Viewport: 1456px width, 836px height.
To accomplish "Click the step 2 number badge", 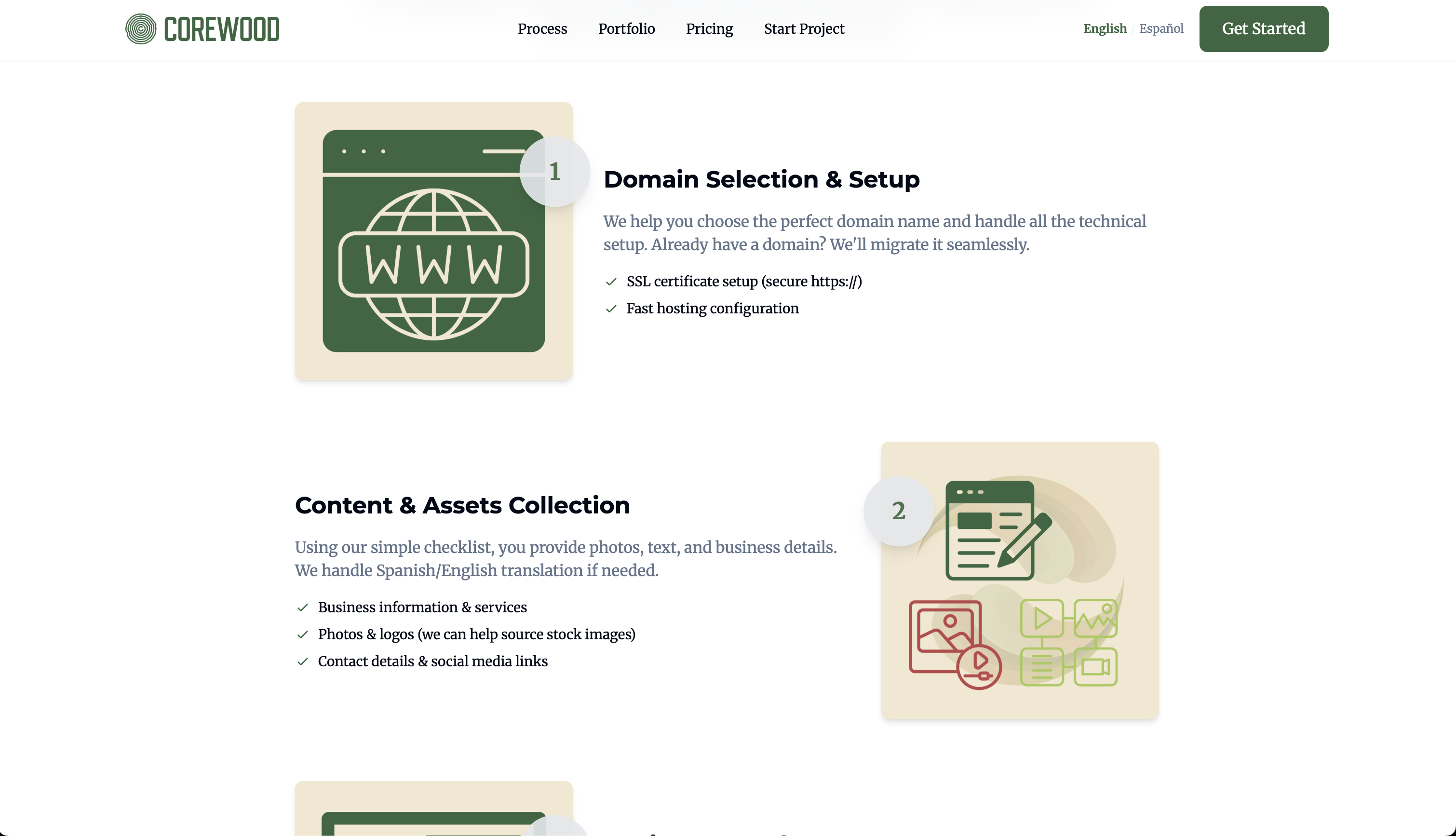I will tap(899, 511).
